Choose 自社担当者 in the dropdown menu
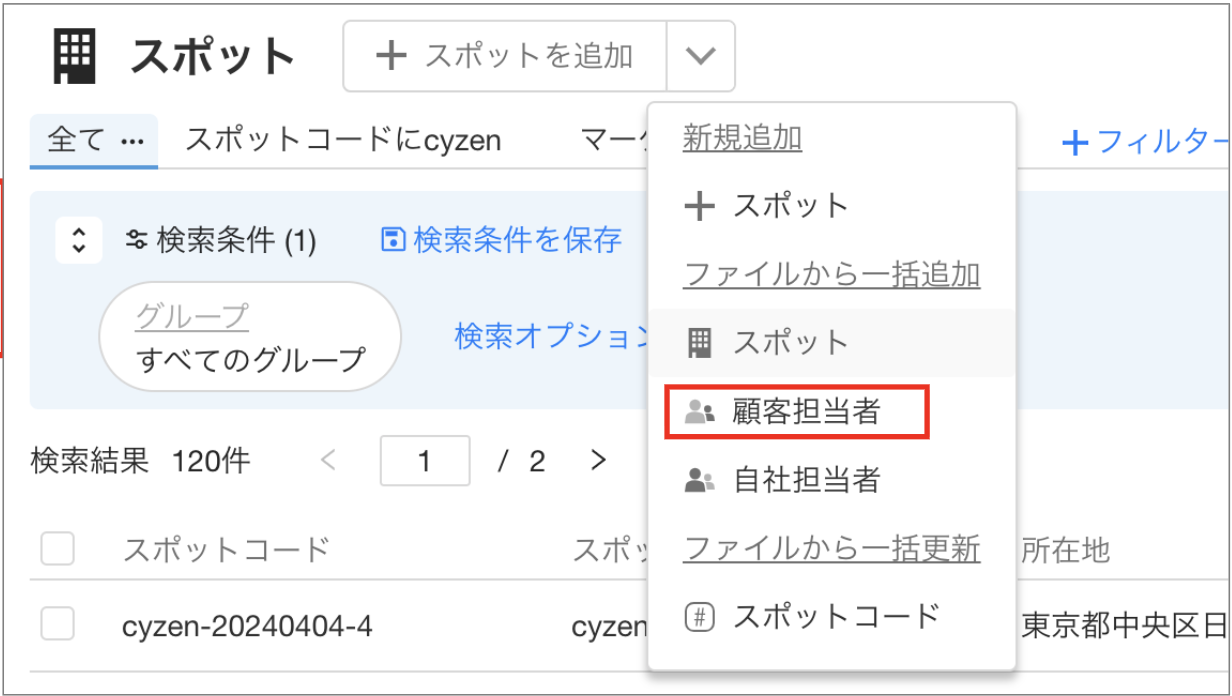Screen dimensions: 1232x696 point(831,480)
